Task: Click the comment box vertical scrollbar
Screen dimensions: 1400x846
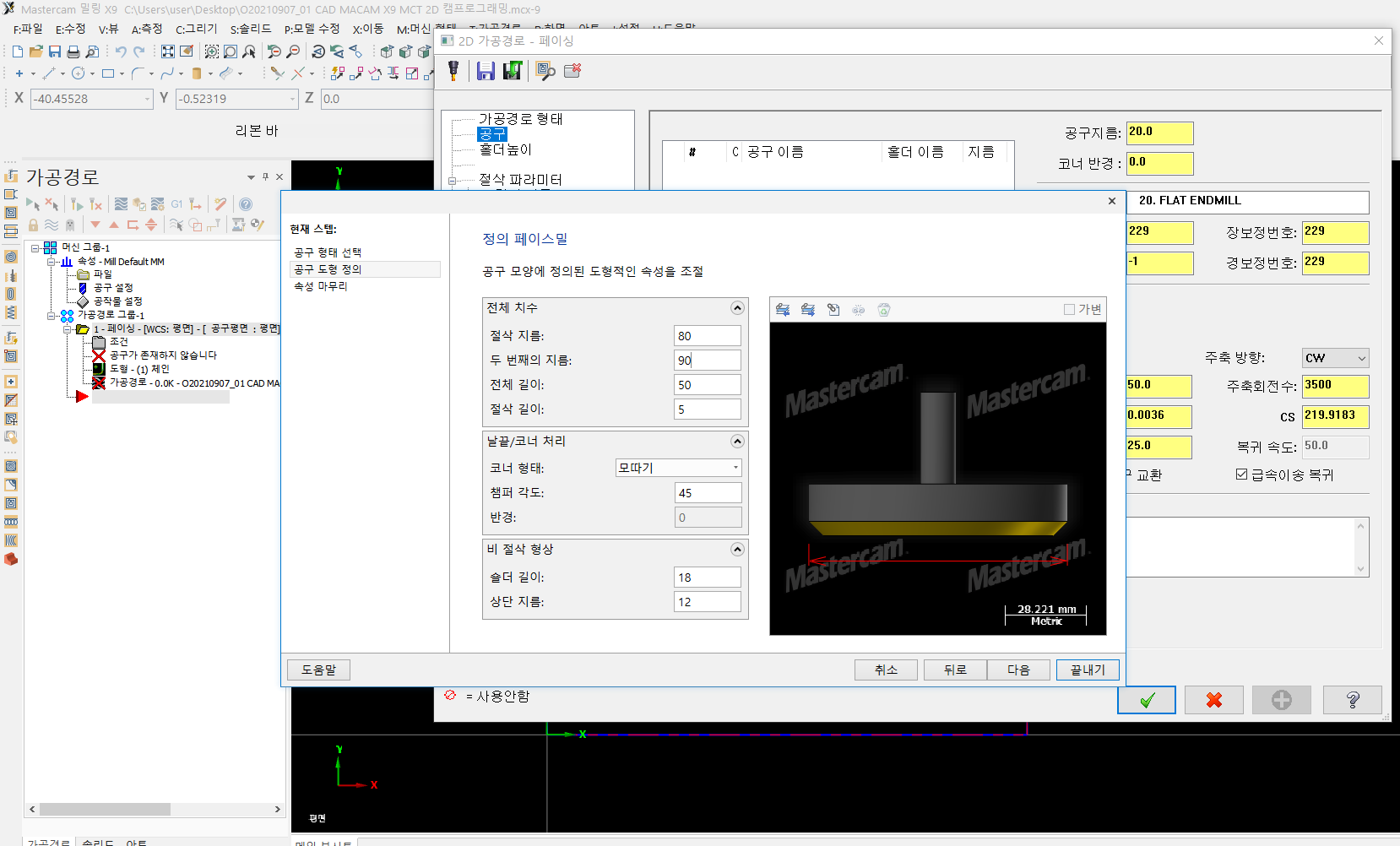Action: point(1360,547)
